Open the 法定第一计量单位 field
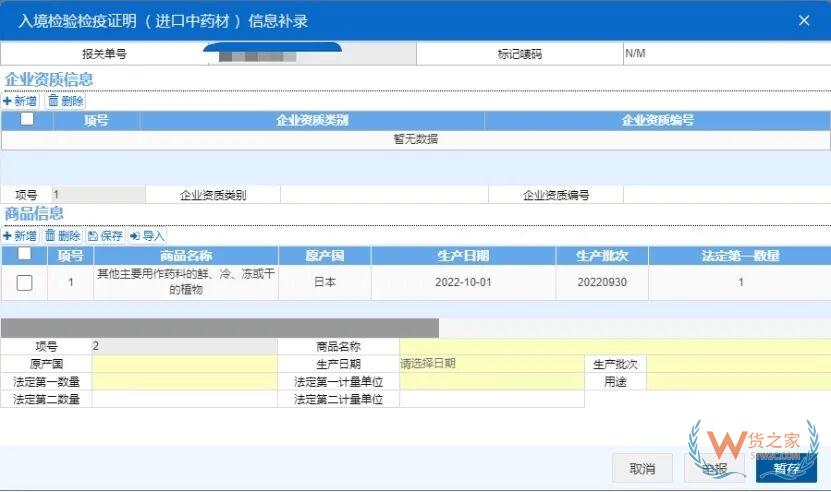 click(492, 381)
